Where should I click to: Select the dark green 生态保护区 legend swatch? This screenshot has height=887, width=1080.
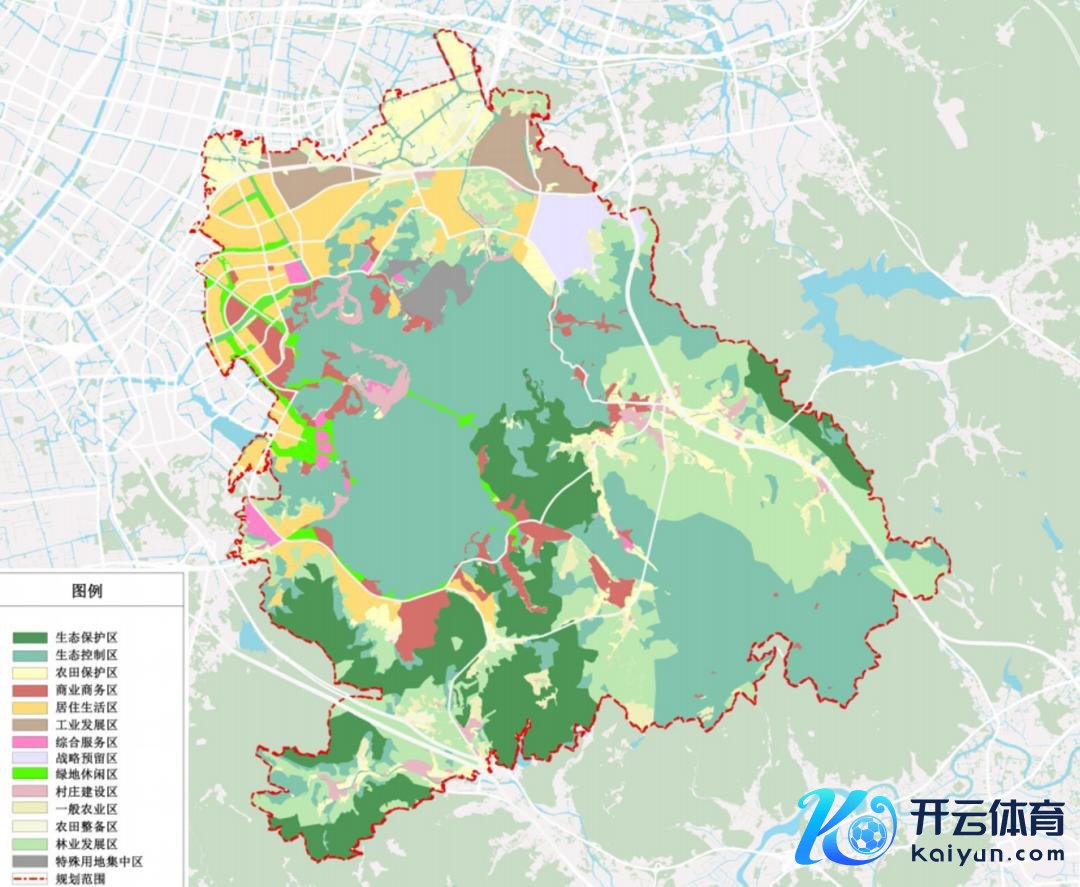tap(29, 637)
